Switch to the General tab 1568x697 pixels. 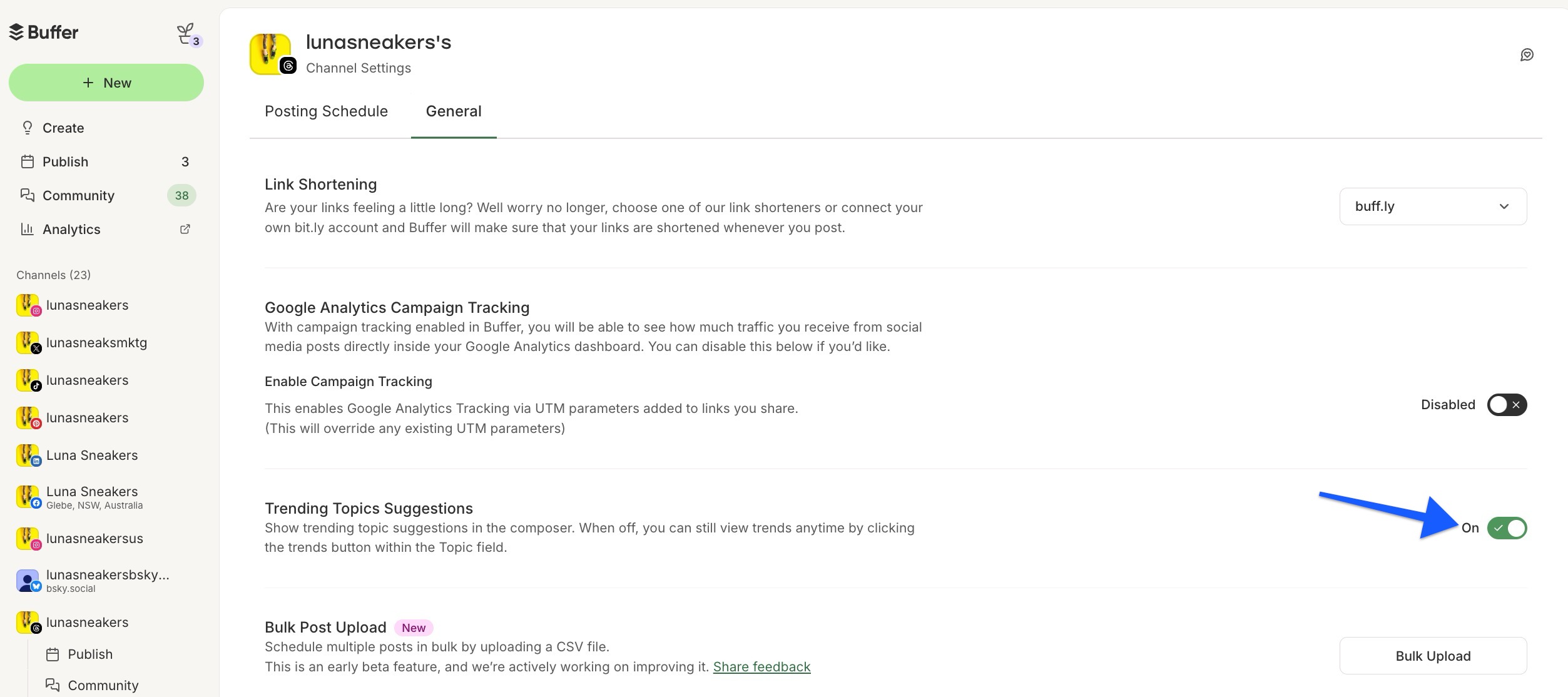pyautogui.click(x=454, y=111)
